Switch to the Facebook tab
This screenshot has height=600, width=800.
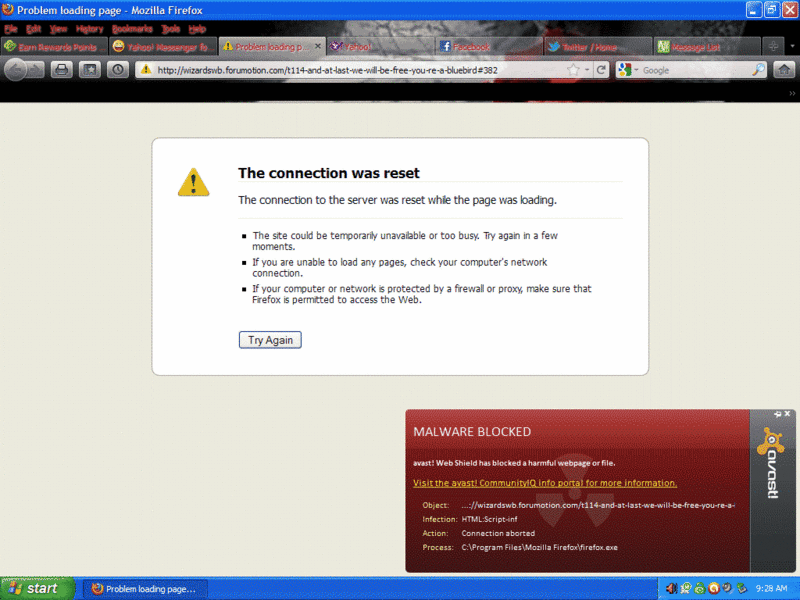489,46
